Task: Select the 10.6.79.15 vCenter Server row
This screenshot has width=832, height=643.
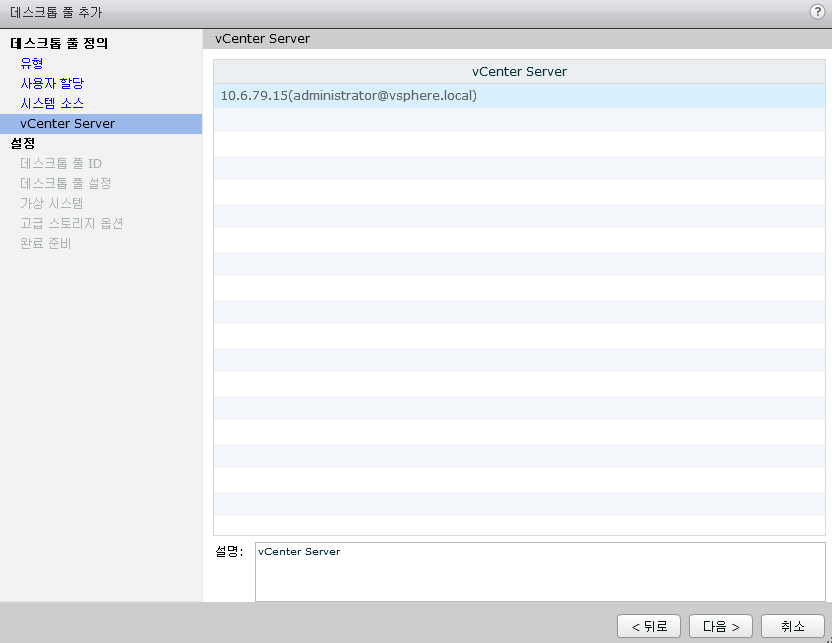Action: click(x=519, y=95)
